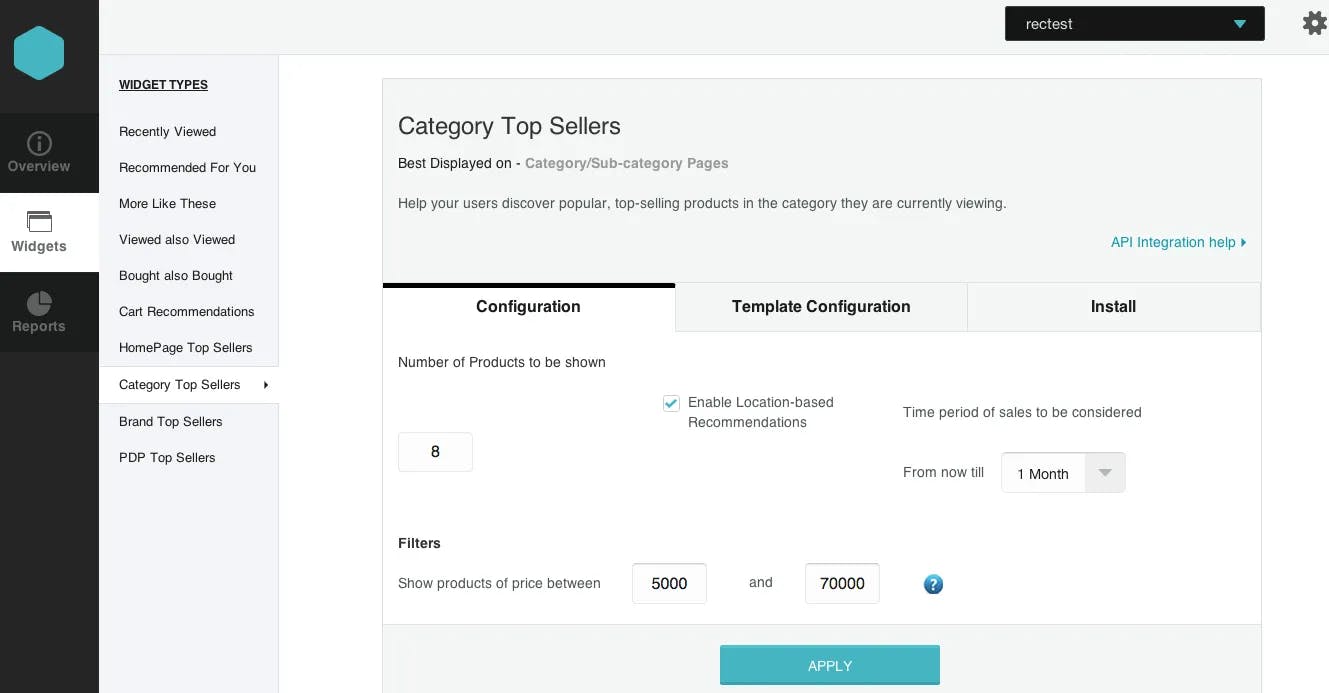Screen dimensions: 1329x693
Task: Click the arrow beside Category Top Sellers
Action: point(265,385)
